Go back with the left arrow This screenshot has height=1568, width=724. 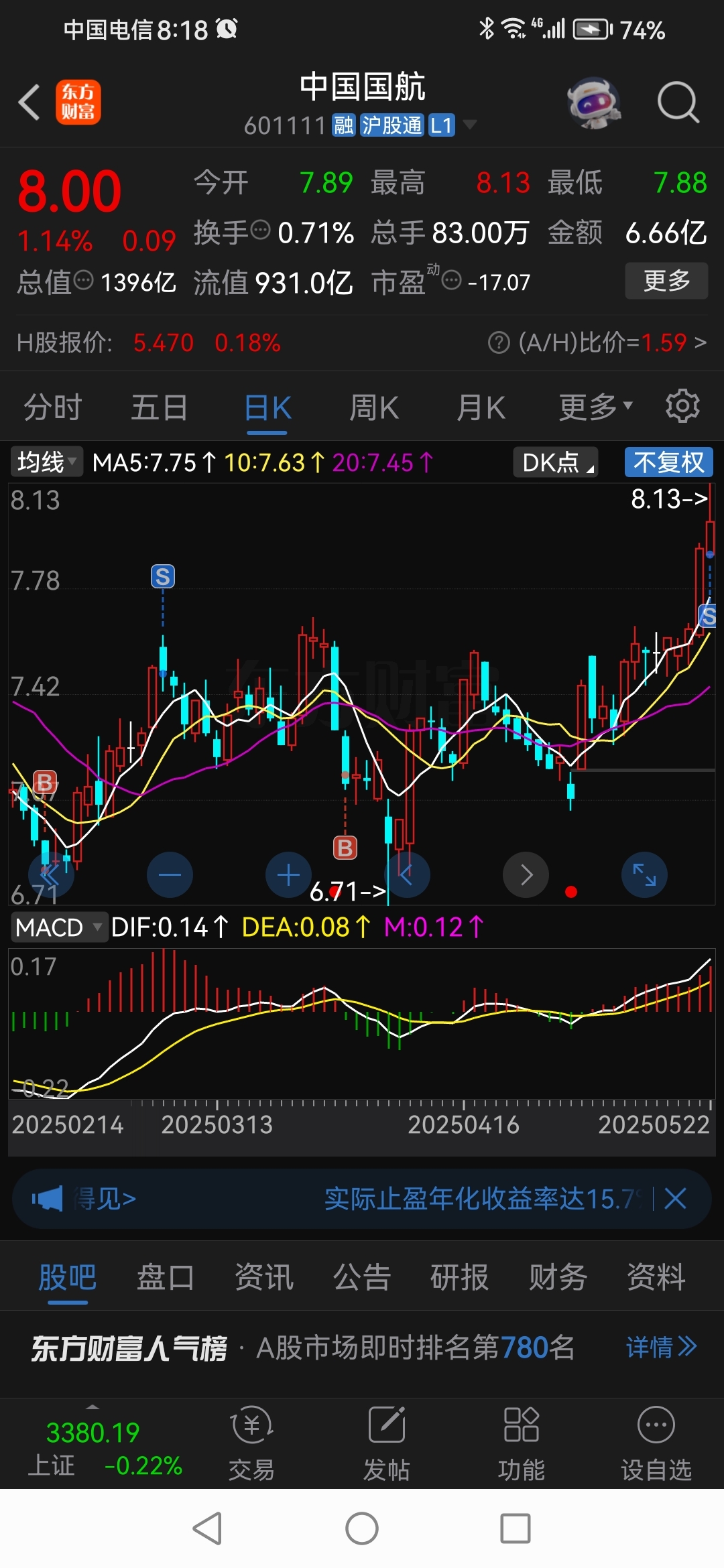tap(29, 103)
